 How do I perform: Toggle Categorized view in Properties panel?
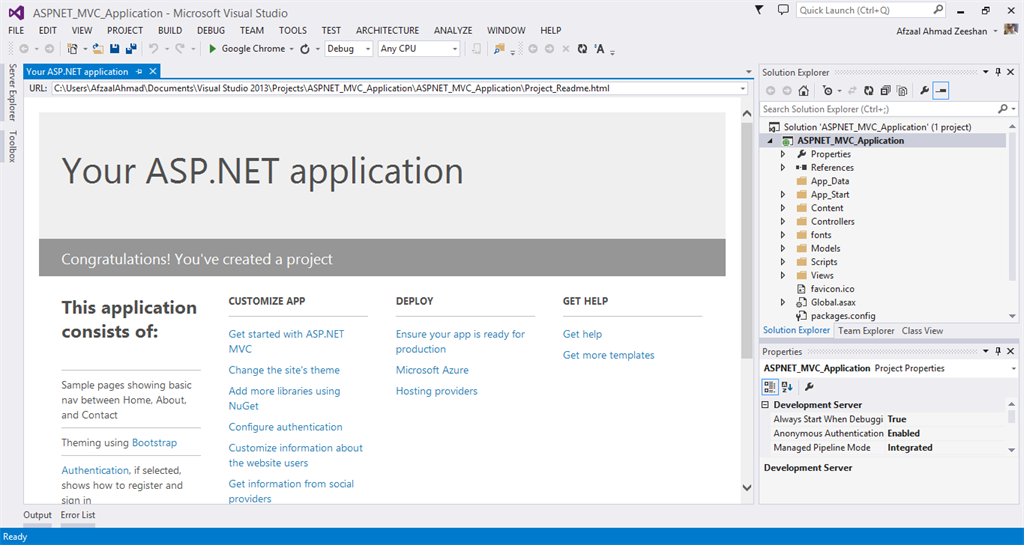[770, 386]
